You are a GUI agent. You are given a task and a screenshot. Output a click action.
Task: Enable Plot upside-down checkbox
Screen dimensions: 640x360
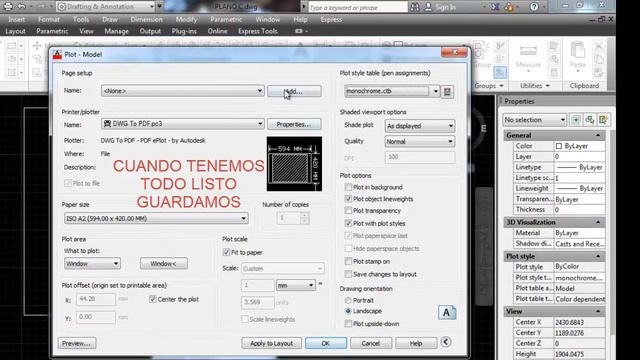(348, 324)
